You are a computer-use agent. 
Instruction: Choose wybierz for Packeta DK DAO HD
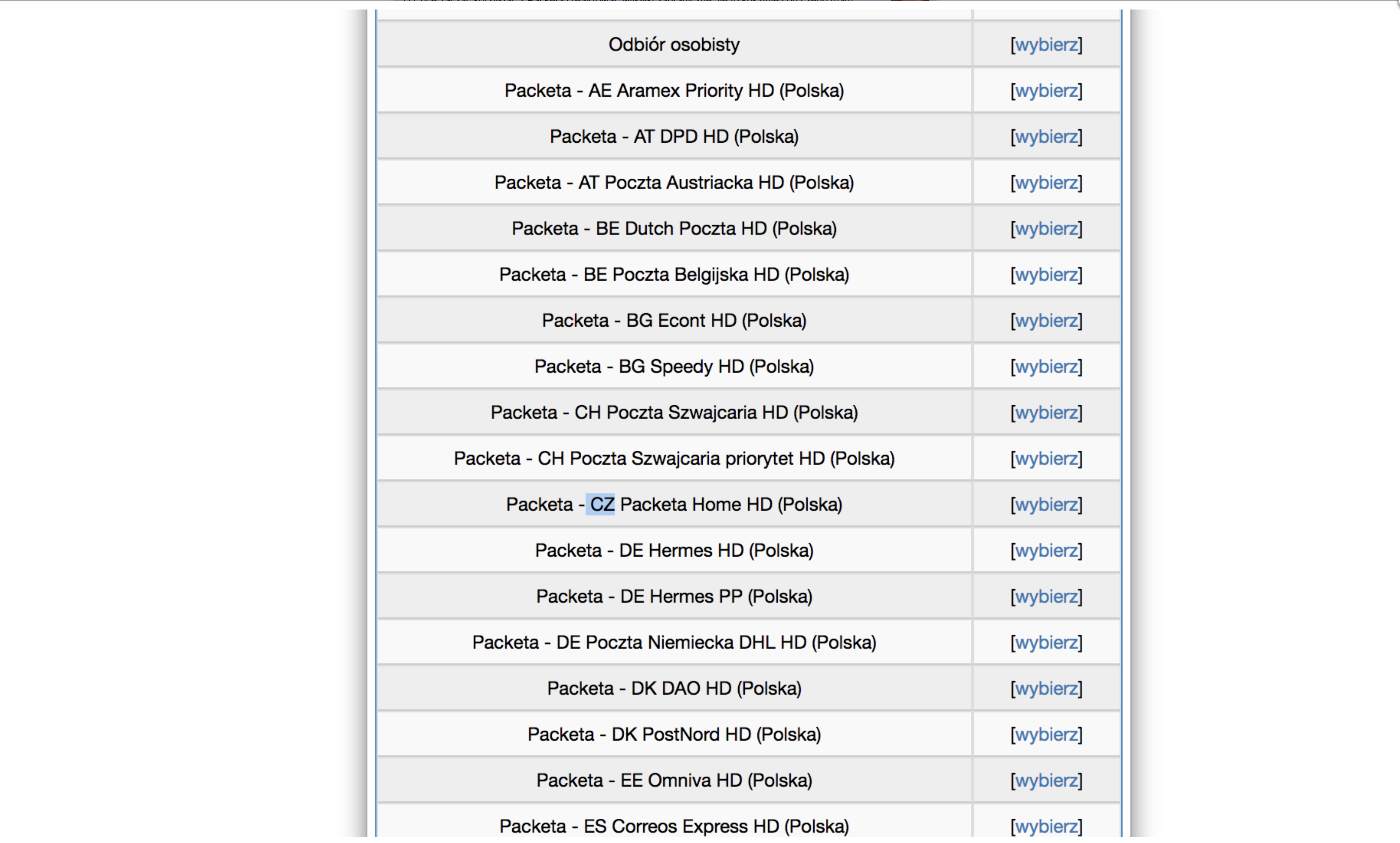(1046, 689)
